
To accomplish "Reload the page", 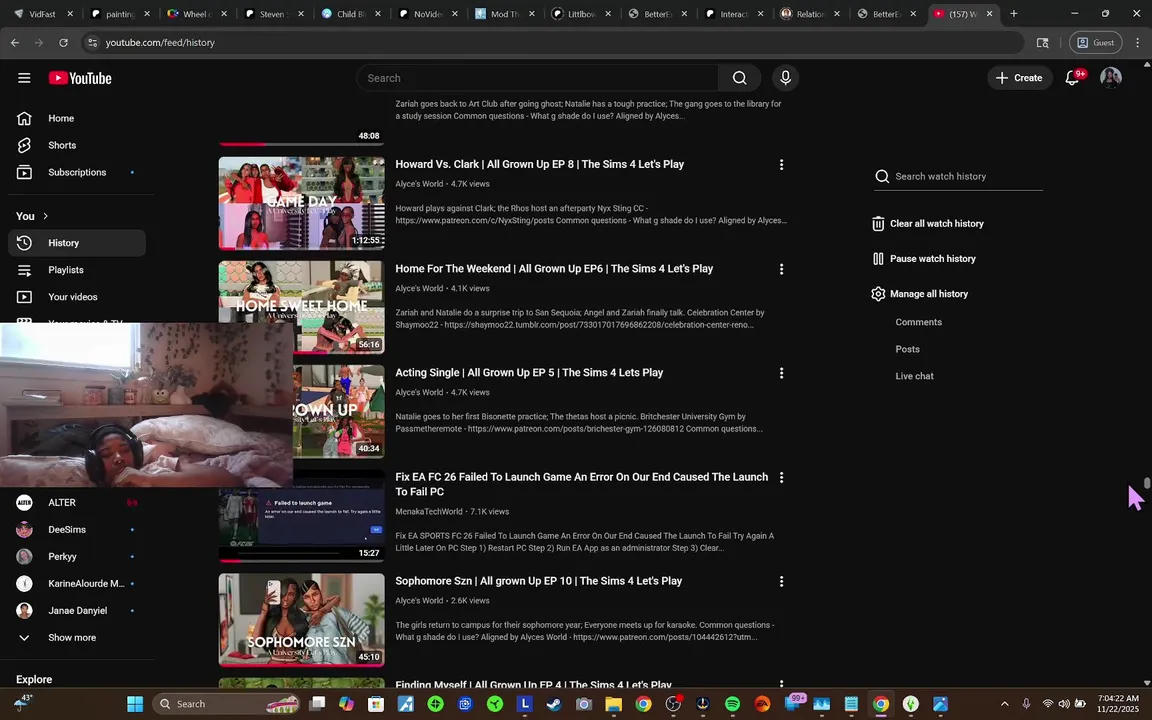I will [63, 43].
